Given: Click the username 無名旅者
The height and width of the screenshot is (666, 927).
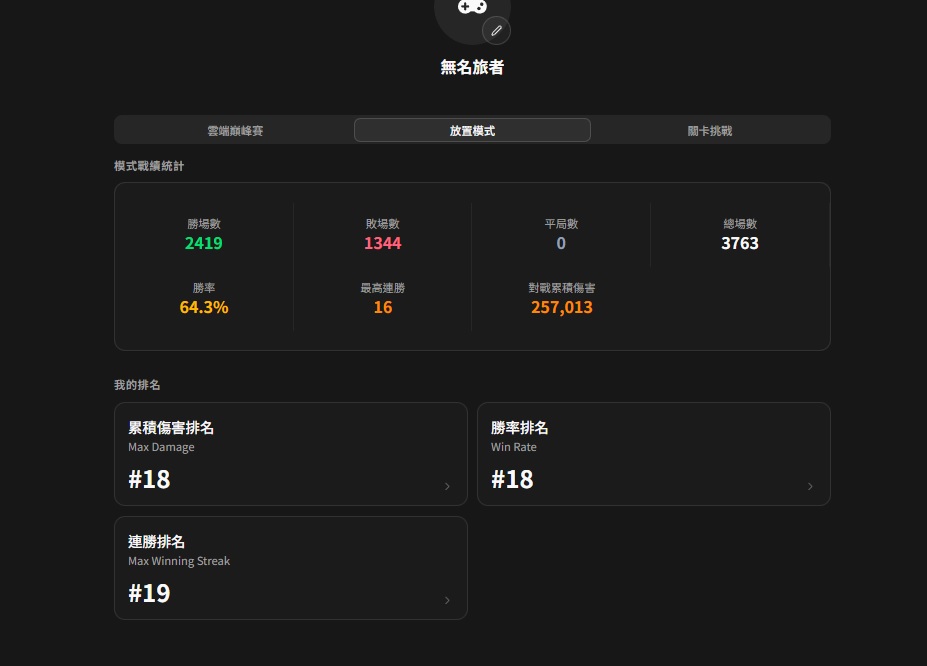Looking at the screenshot, I should click(472, 67).
